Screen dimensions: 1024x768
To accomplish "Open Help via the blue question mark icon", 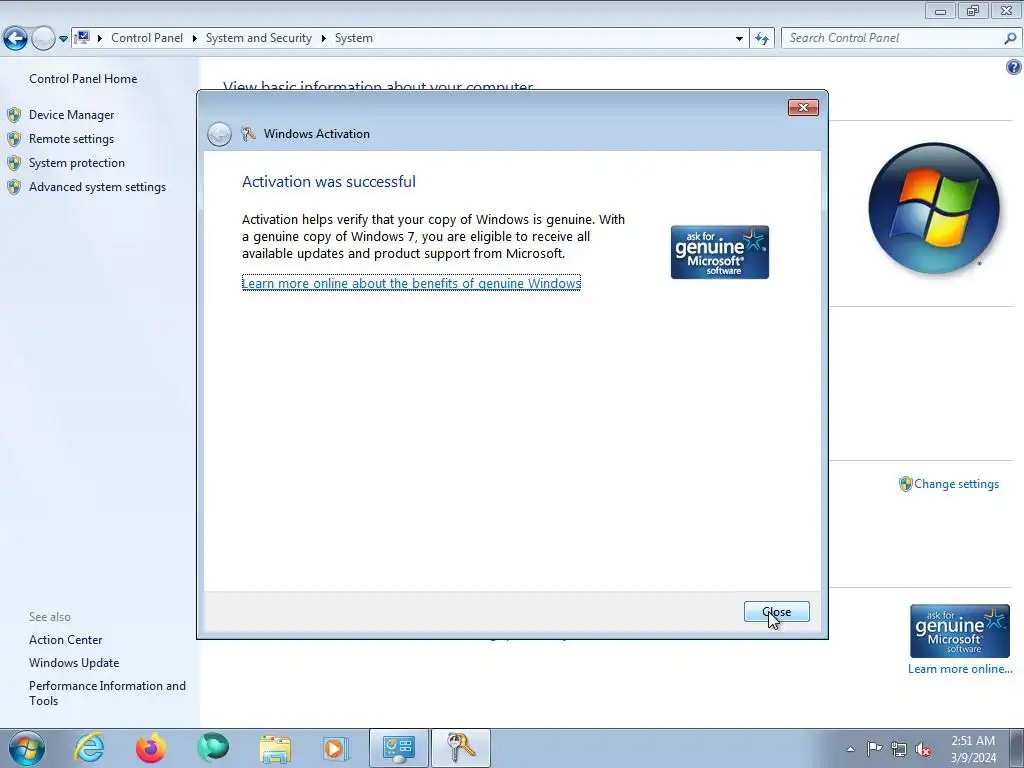I will (1014, 67).
